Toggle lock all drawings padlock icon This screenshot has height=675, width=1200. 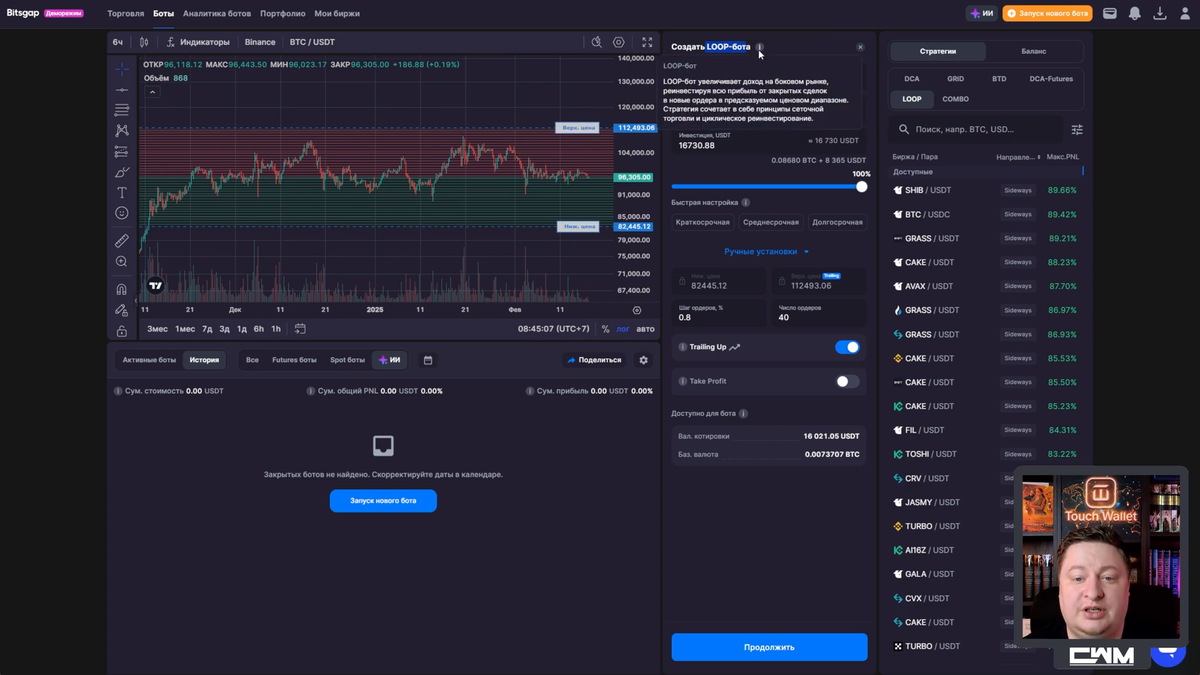(x=121, y=330)
